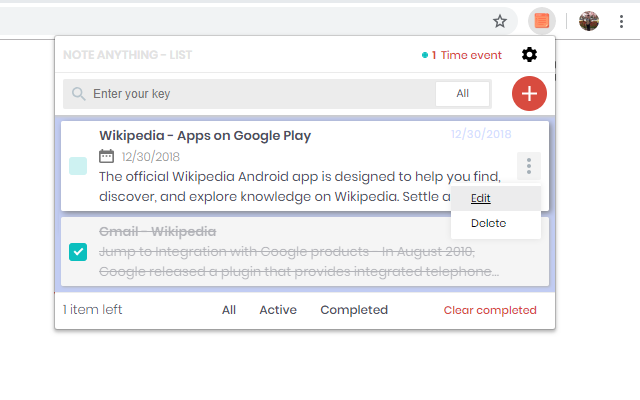This screenshot has width=640, height=400.
Task: Open the All filter dropdown in search bar
Action: (x=462, y=93)
